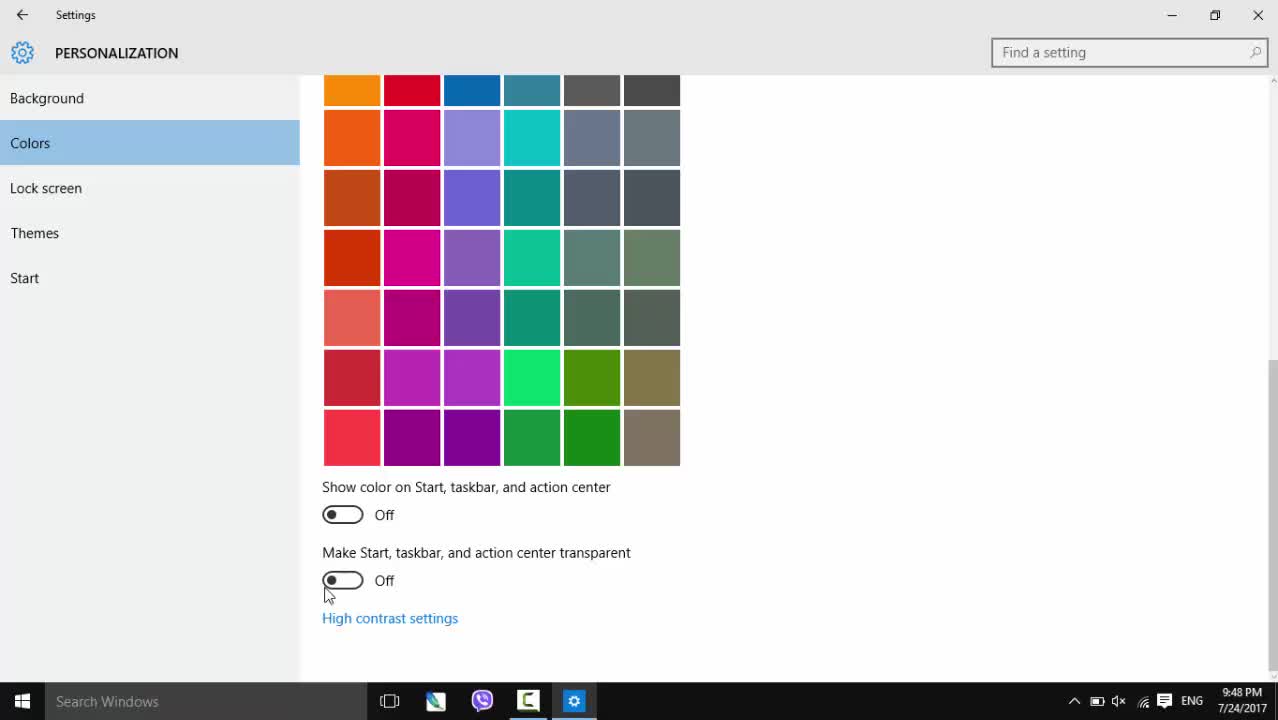Minimize the Settings window
The width and height of the screenshot is (1278, 720).
click(x=1172, y=15)
